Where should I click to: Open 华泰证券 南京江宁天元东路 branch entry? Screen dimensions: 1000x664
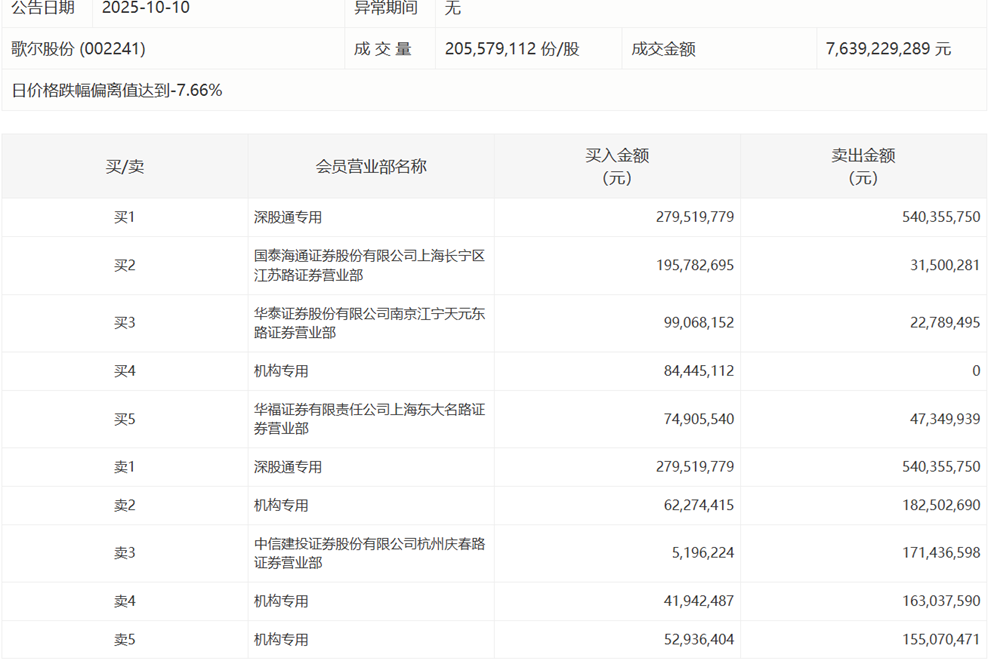369,323
